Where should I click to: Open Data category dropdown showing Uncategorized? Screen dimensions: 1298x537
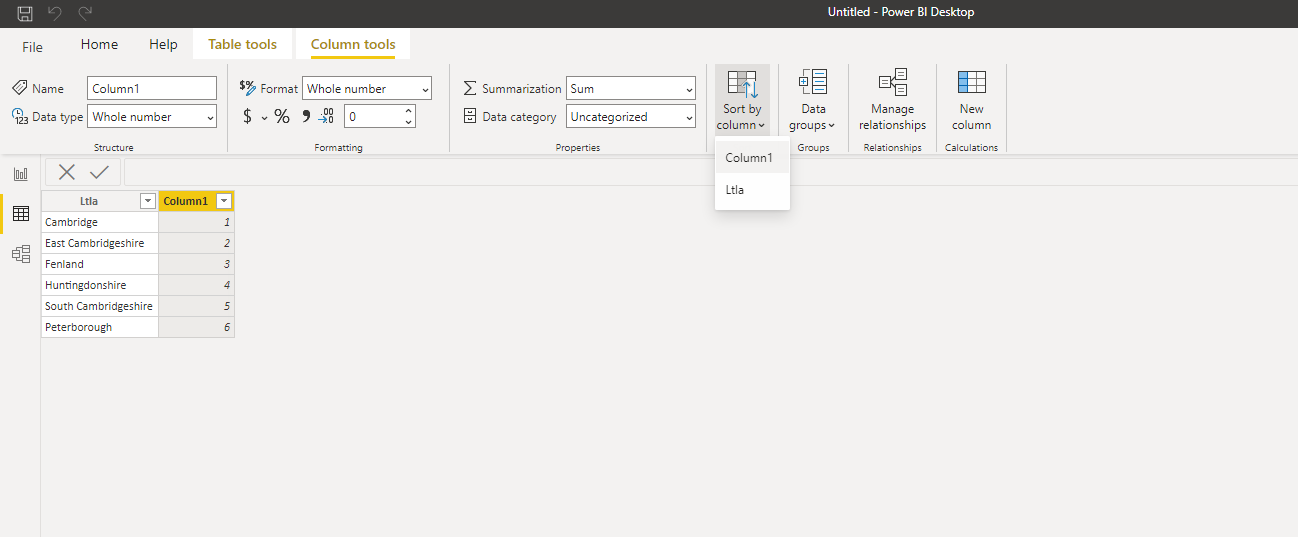631,116
